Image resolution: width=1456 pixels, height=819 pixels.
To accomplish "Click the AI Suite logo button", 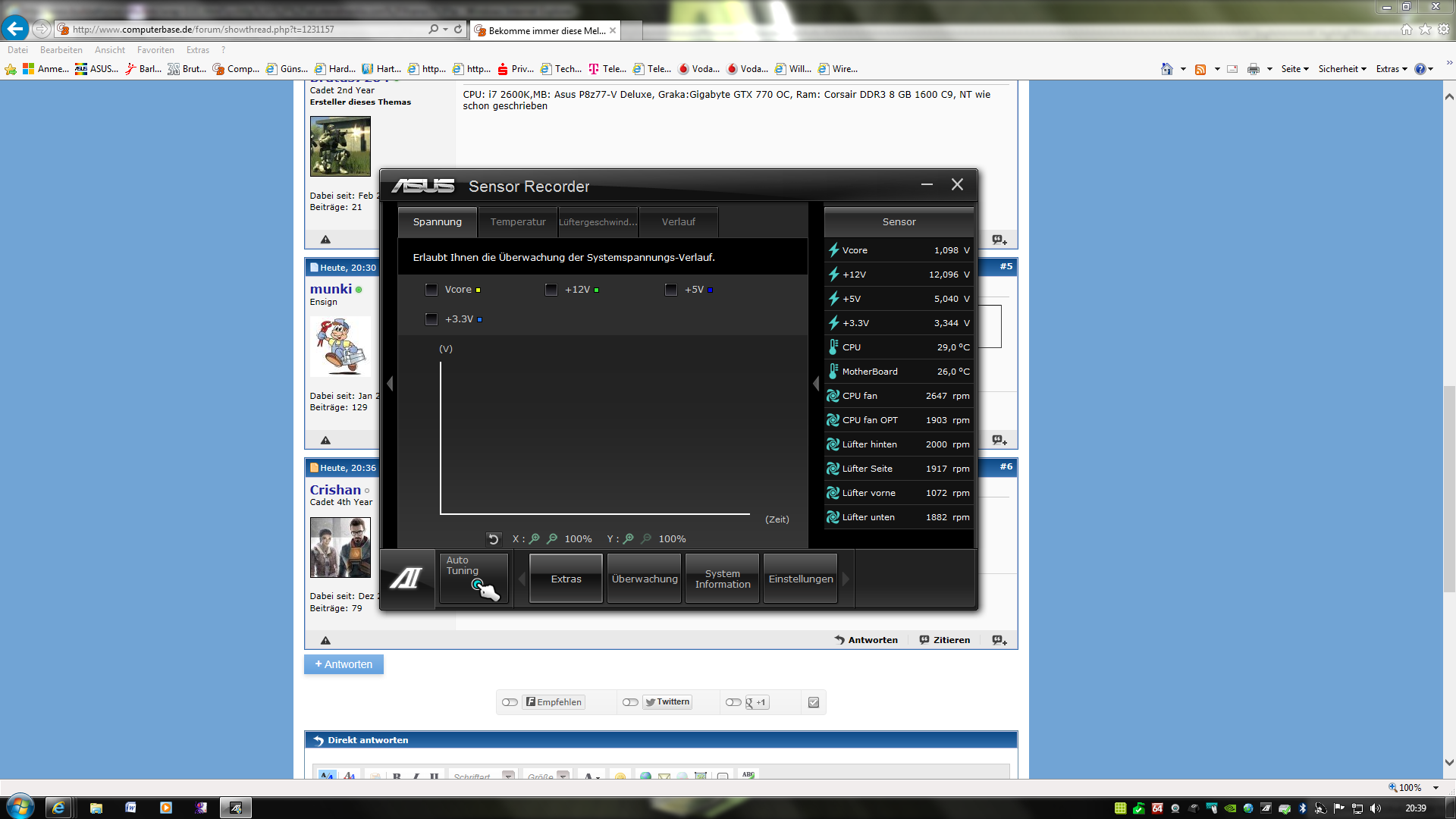I will (x=406, y=579).
